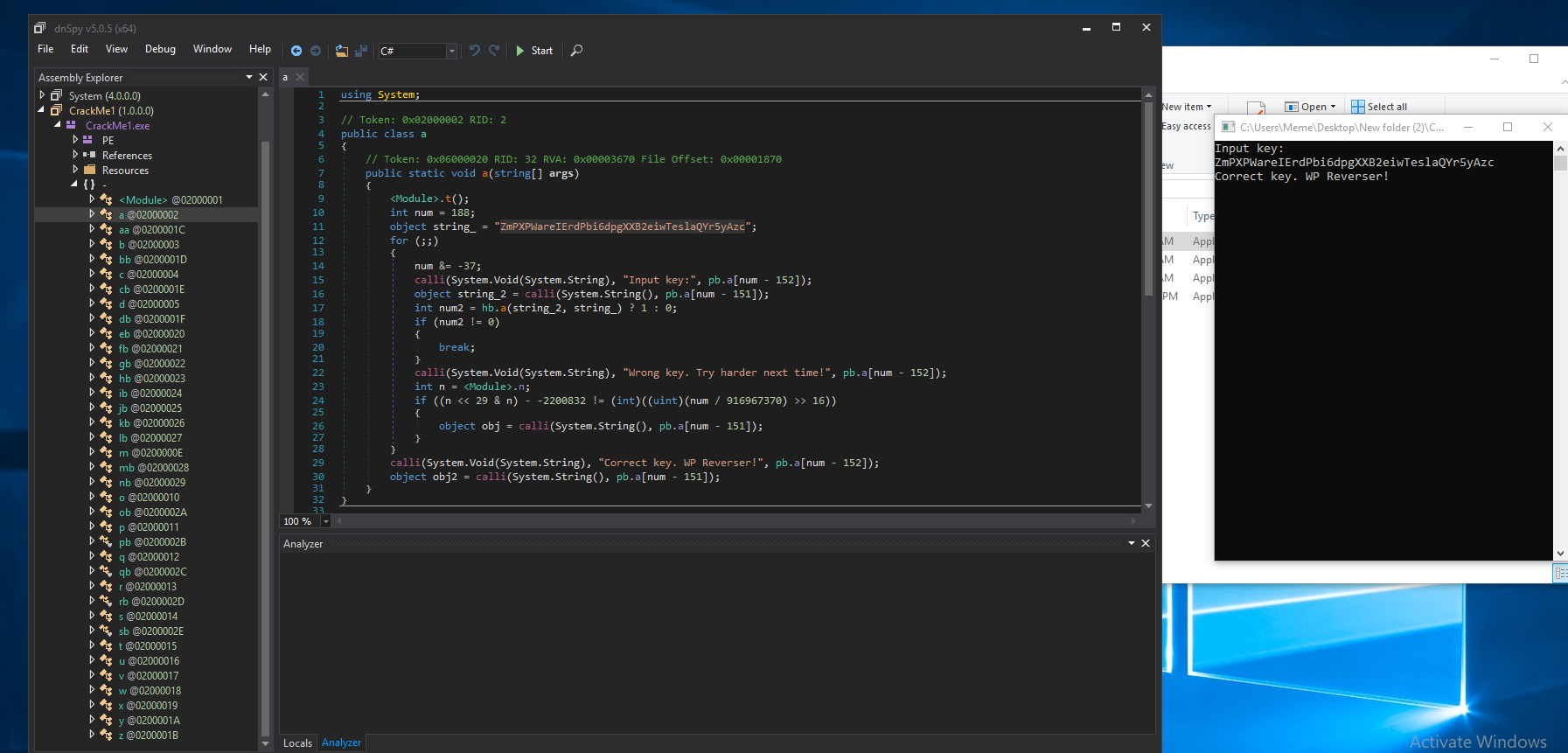Click the class icon beside '<Module> @02000001'
The image size is (1568, 753).
click(106, 199)
